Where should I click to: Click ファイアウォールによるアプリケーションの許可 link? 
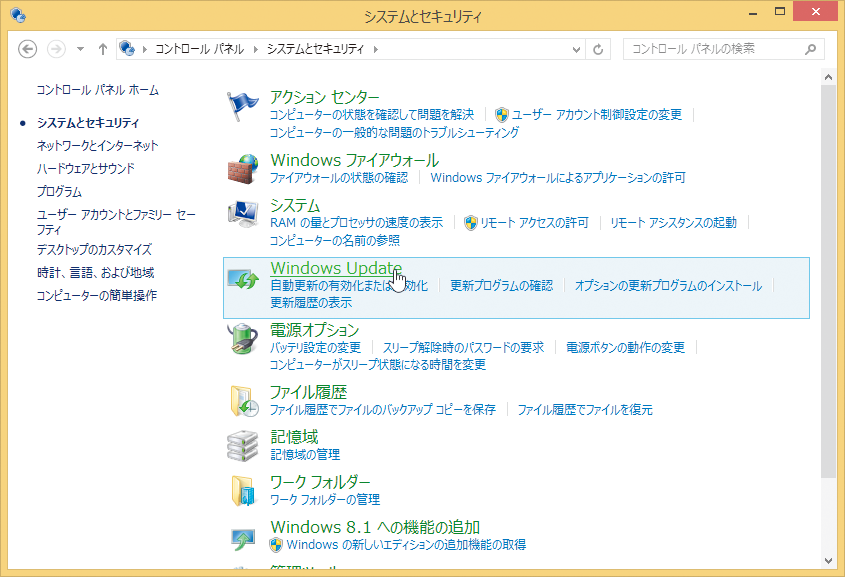(558, 177)
